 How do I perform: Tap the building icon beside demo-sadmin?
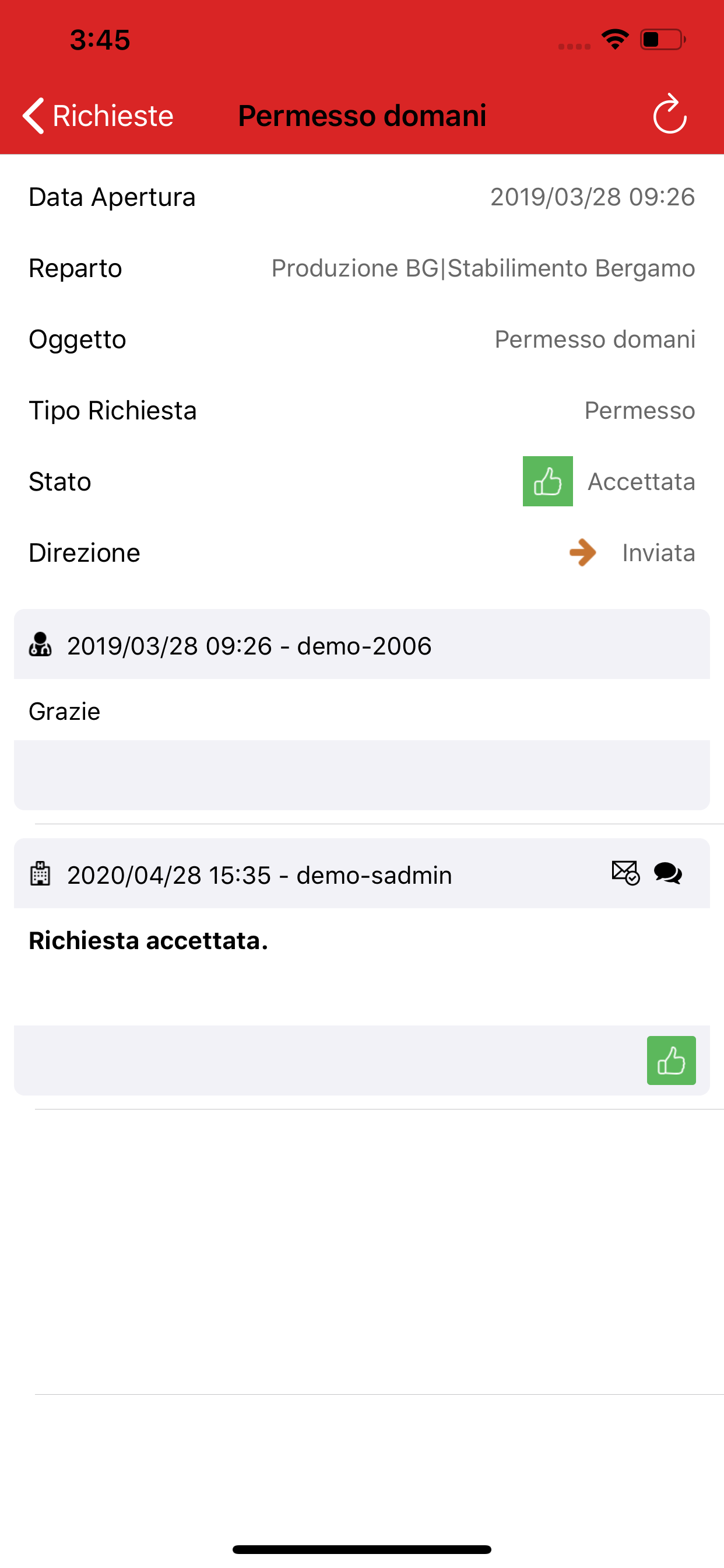tap(41, 874)
